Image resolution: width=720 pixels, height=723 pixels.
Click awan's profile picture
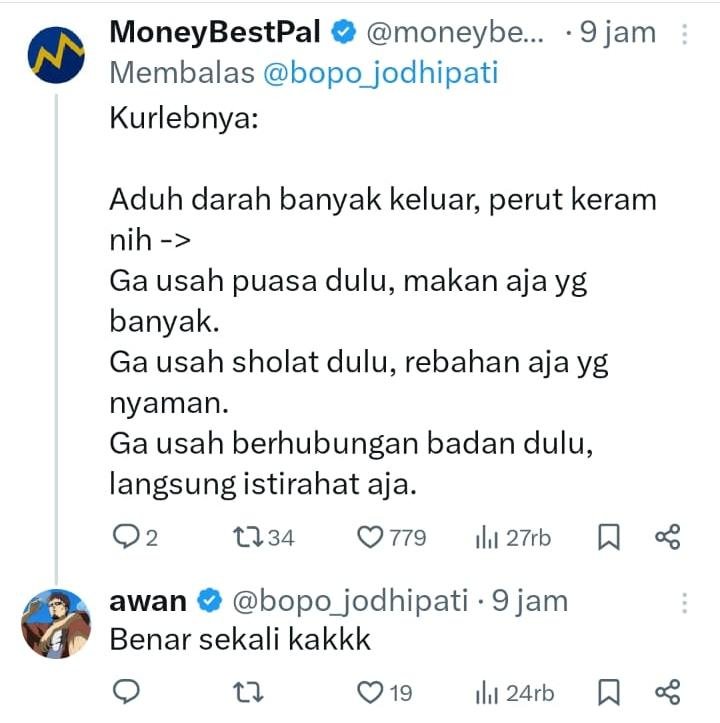tap(56, 623)
